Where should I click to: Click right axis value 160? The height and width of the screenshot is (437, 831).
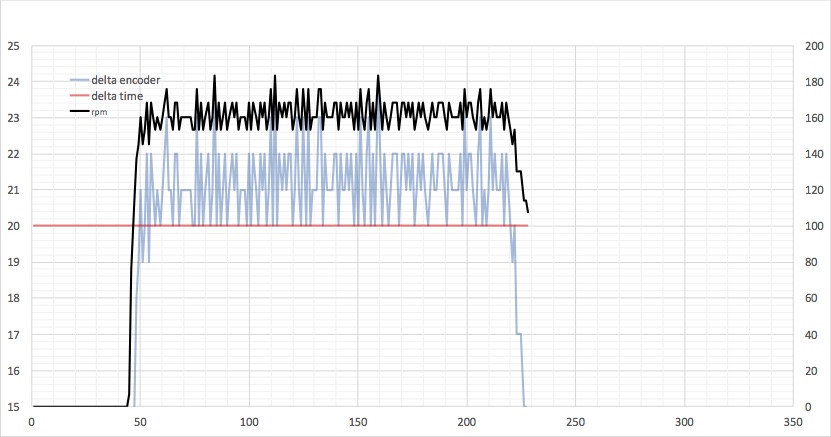[814, 118]
